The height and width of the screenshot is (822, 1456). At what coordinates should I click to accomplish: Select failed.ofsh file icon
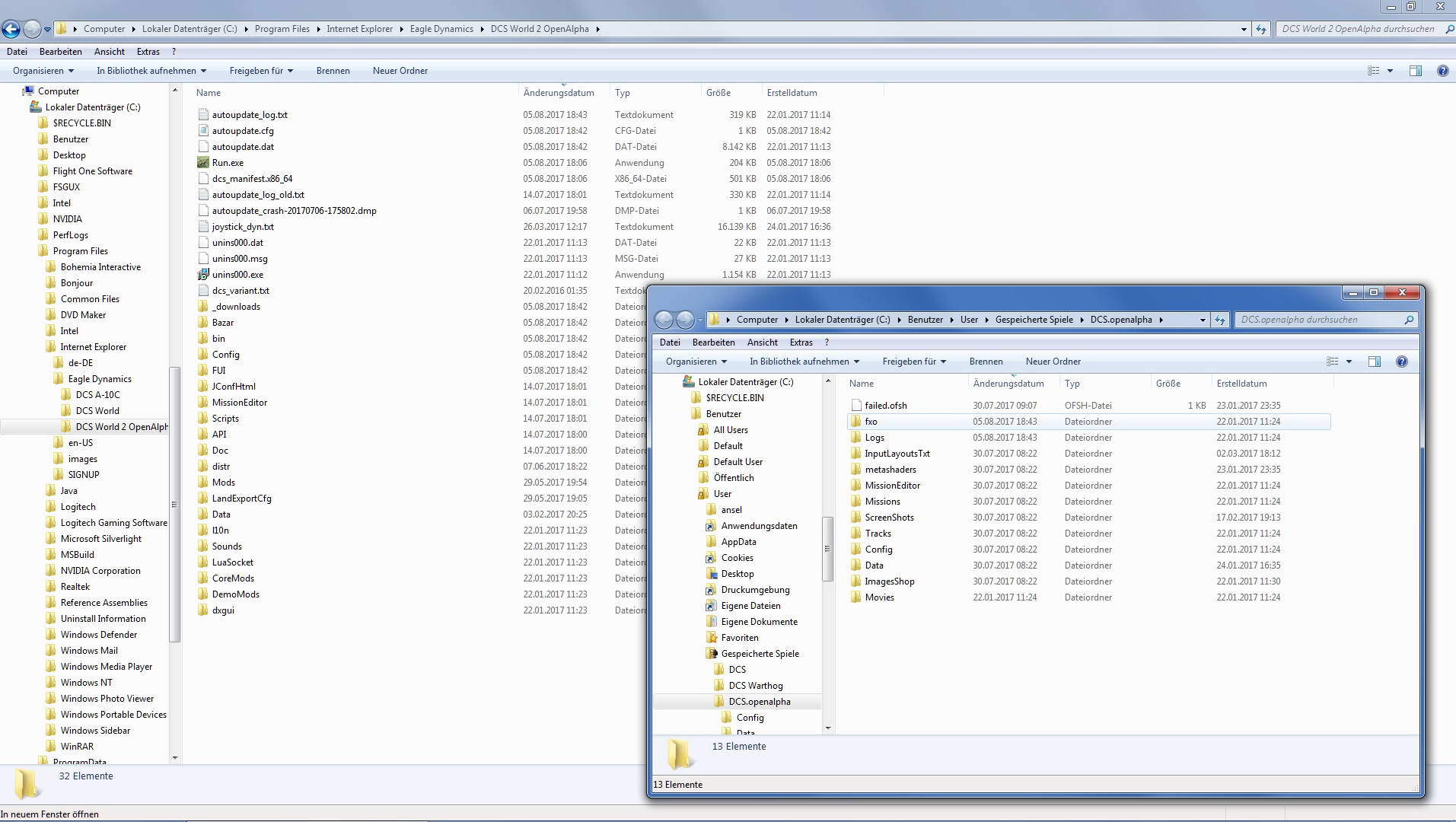tap(855, 405)
